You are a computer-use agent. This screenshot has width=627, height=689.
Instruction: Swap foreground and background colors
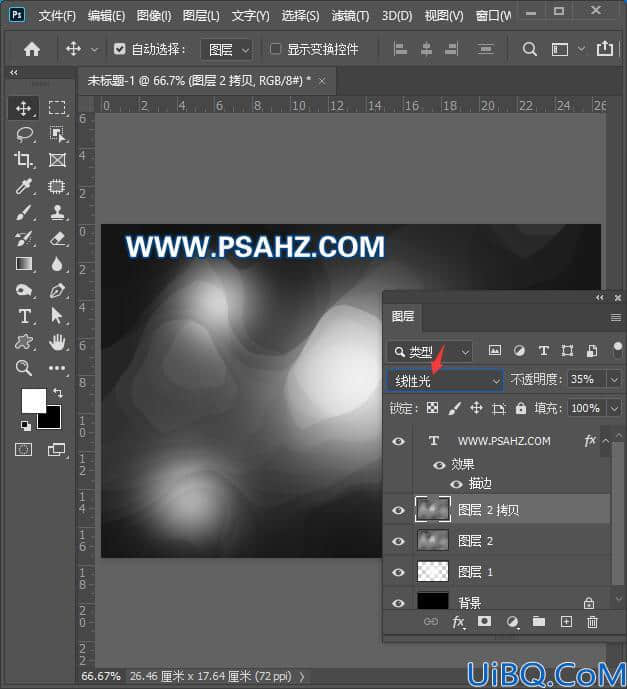coord(57,392)
